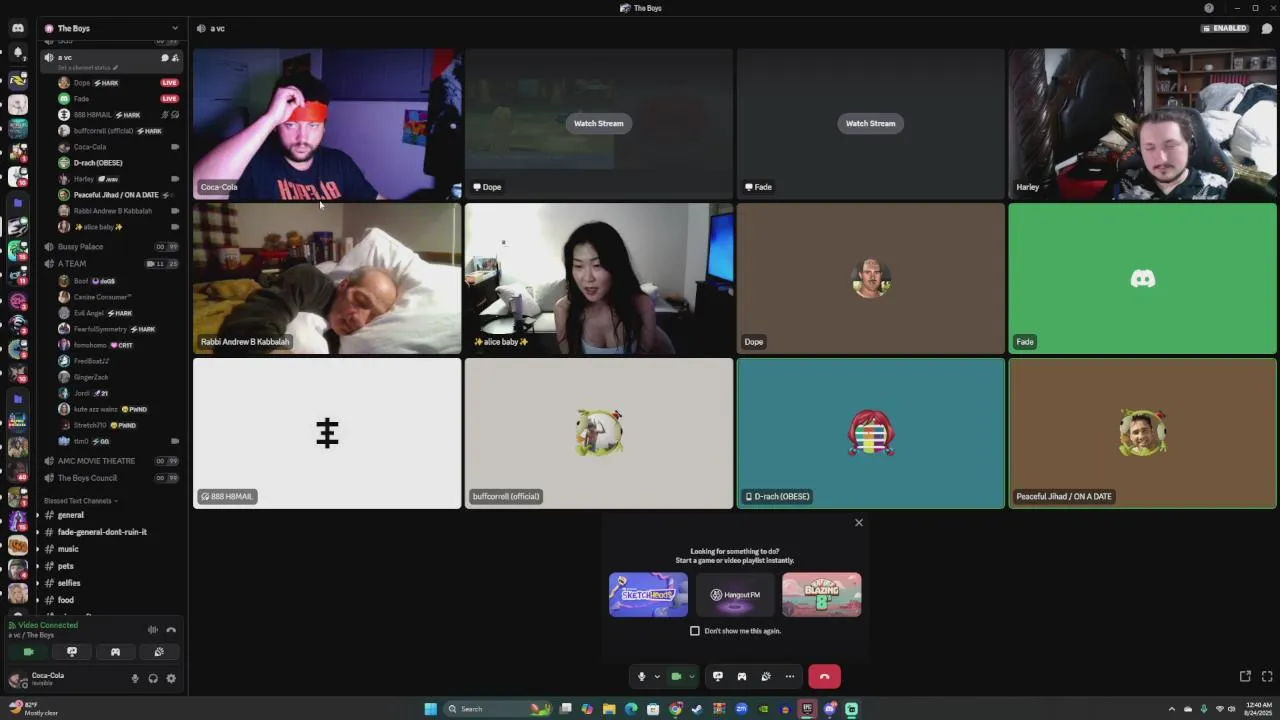Open chat panel icon beside ENABLED badge
1280x720 pixels.
[1267, 28]
